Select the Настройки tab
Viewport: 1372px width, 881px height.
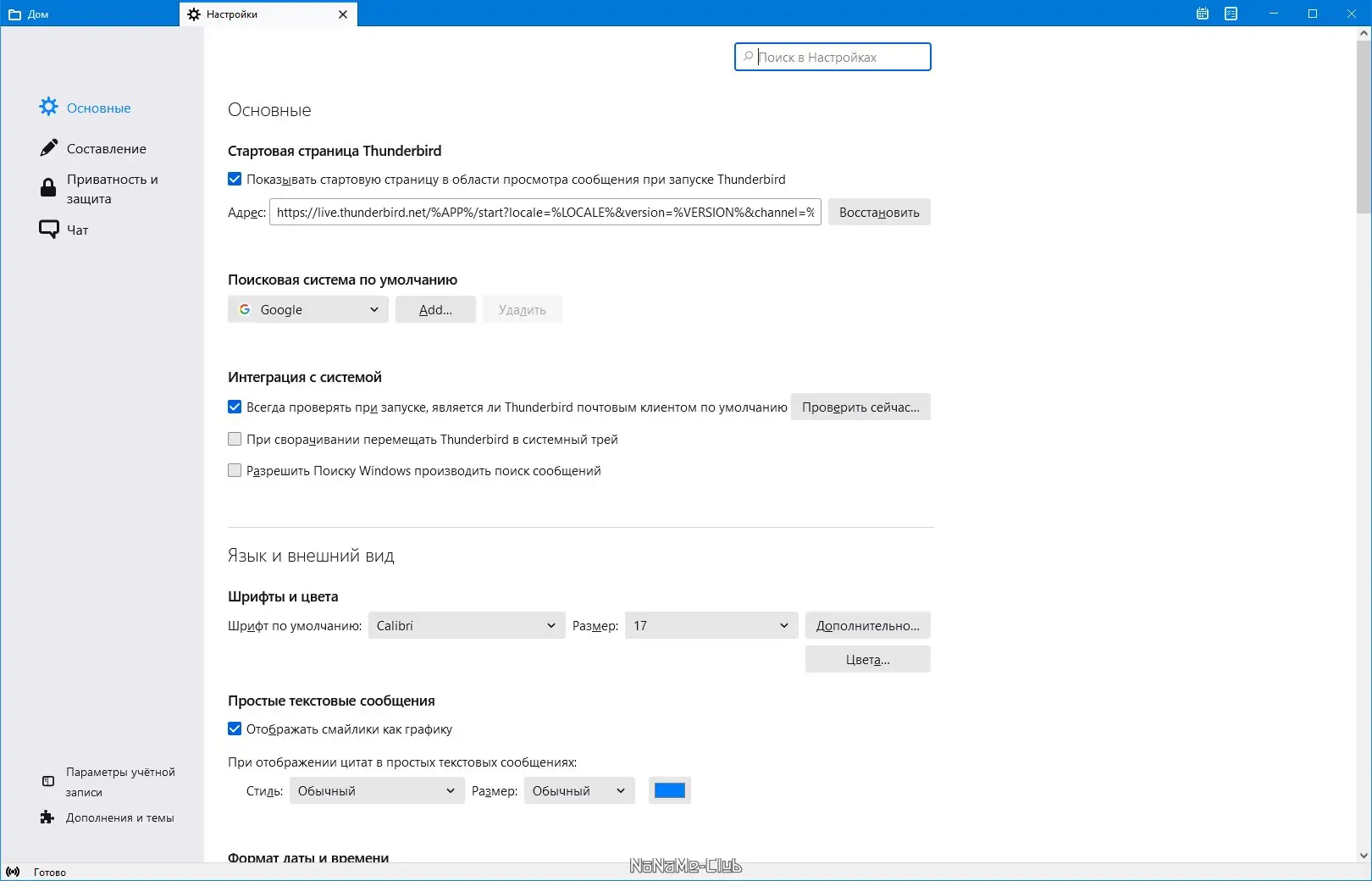pos(268,14)
